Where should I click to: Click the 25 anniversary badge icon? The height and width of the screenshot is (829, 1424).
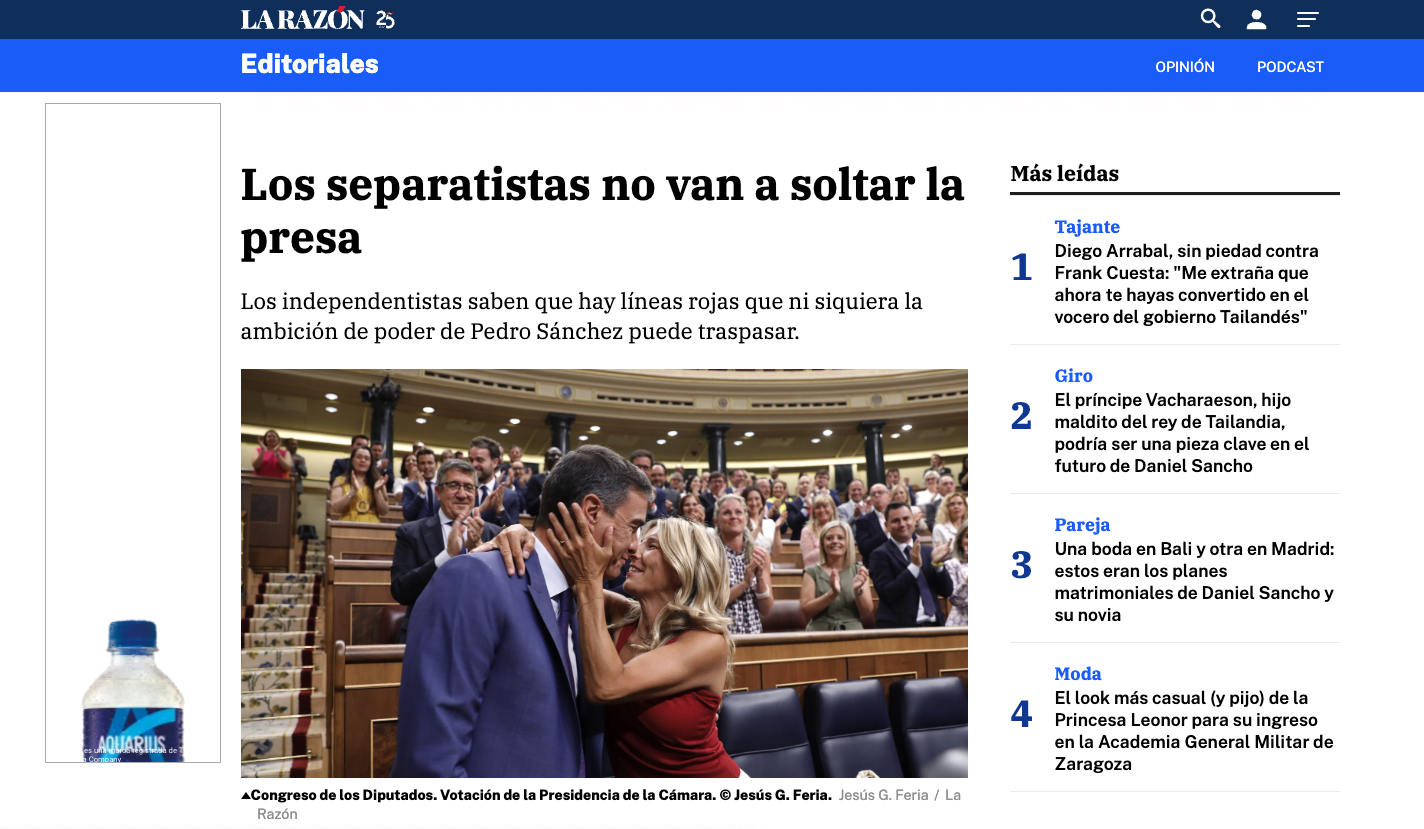coord(385,19)
